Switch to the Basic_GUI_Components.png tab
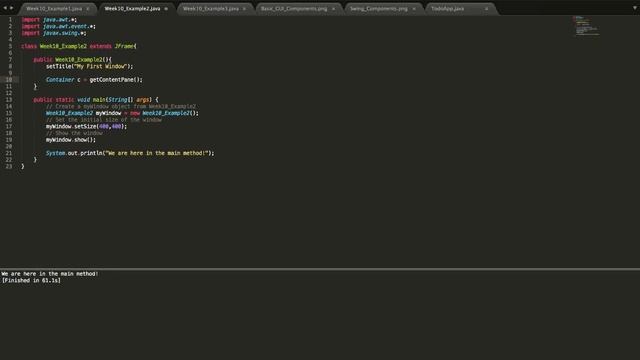Image resolution: width=640 pixels, height=360 pixels. pyautogui.click(x=294, y=9)
